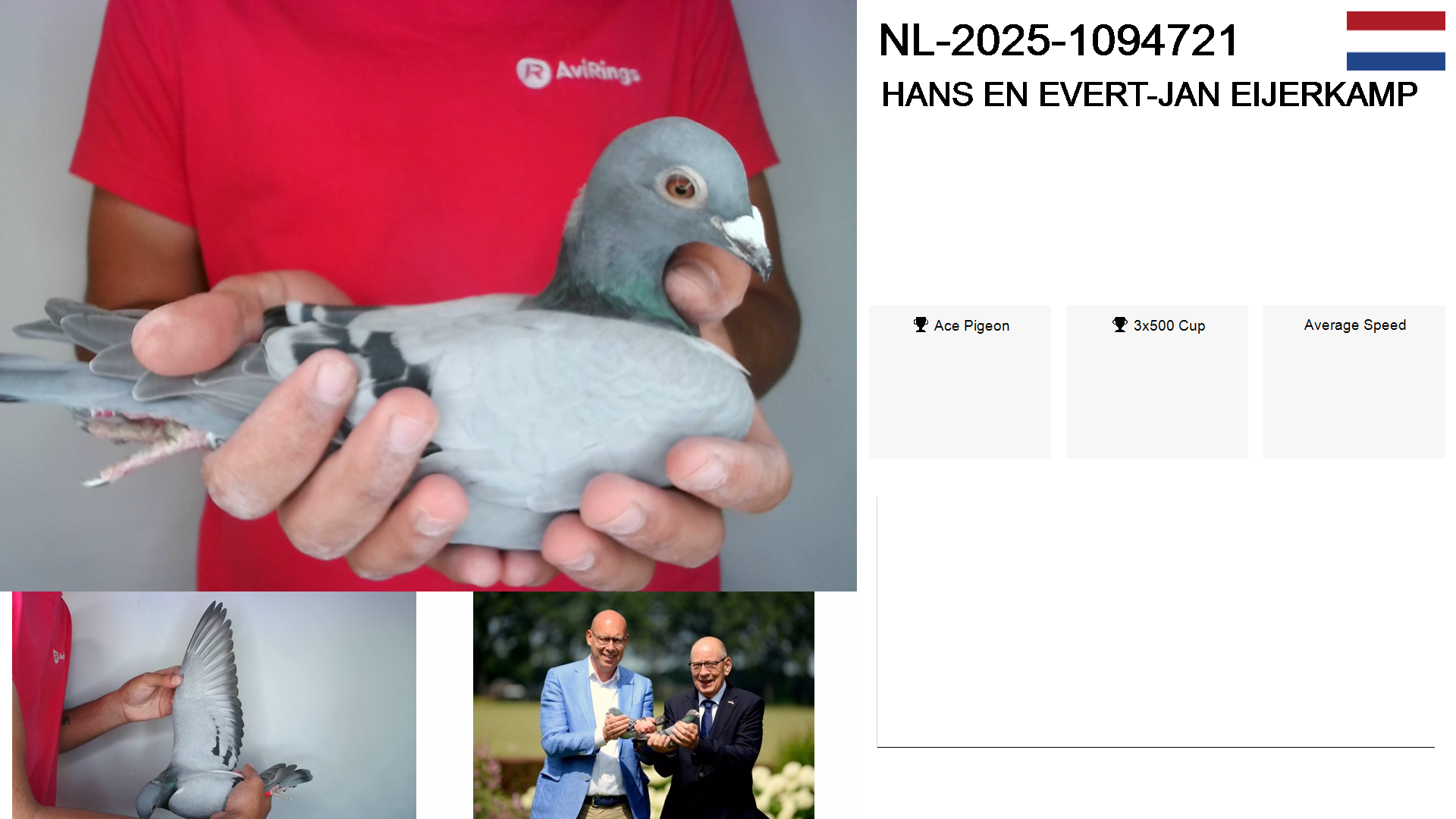Click the red stripe of the flag
The image size is (1456, 819).
[1395, 20]
